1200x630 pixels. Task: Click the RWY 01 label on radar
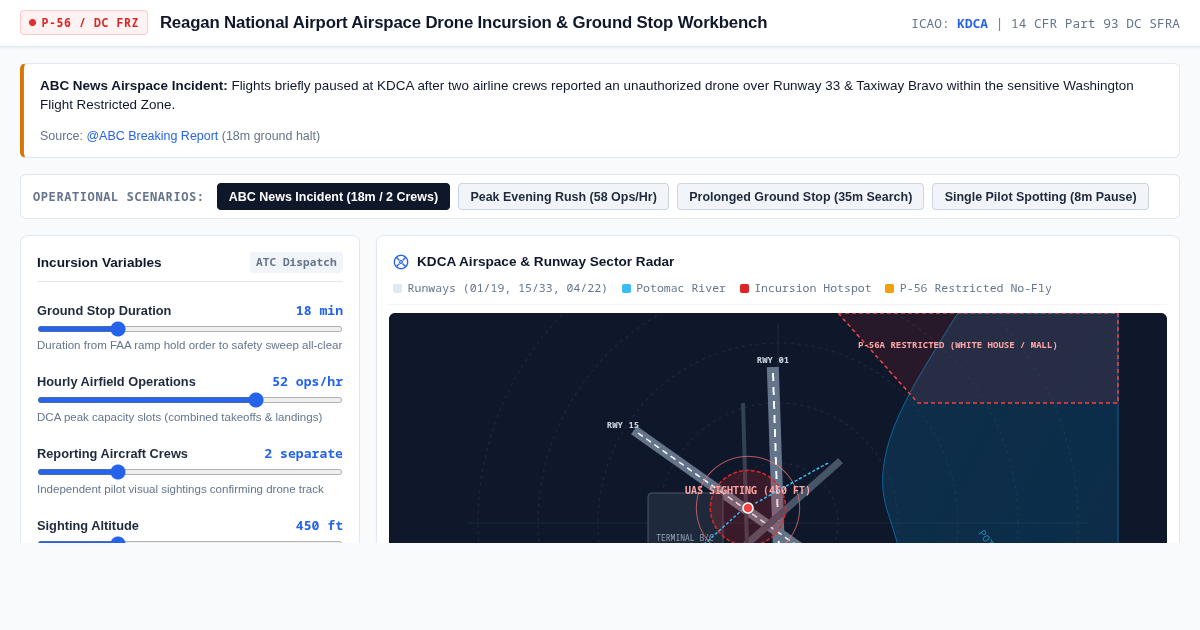773,360
